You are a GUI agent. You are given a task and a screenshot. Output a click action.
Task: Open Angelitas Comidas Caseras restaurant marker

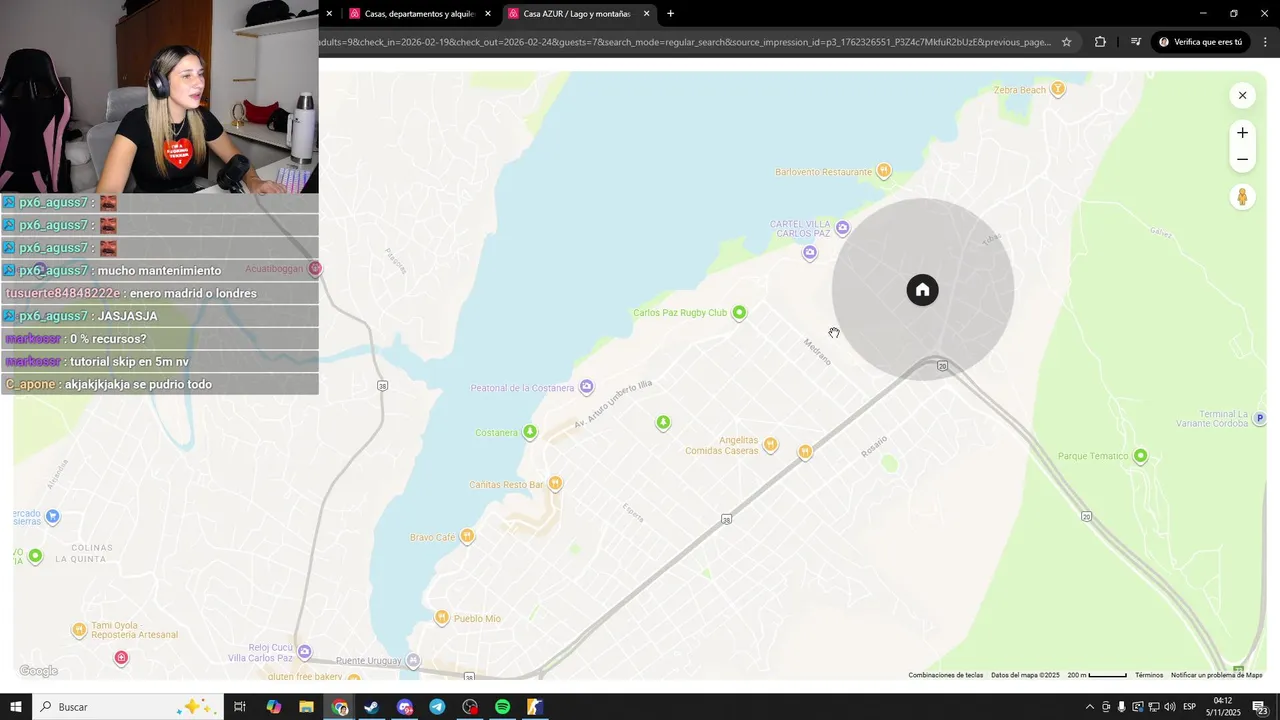tap(770, 445)
